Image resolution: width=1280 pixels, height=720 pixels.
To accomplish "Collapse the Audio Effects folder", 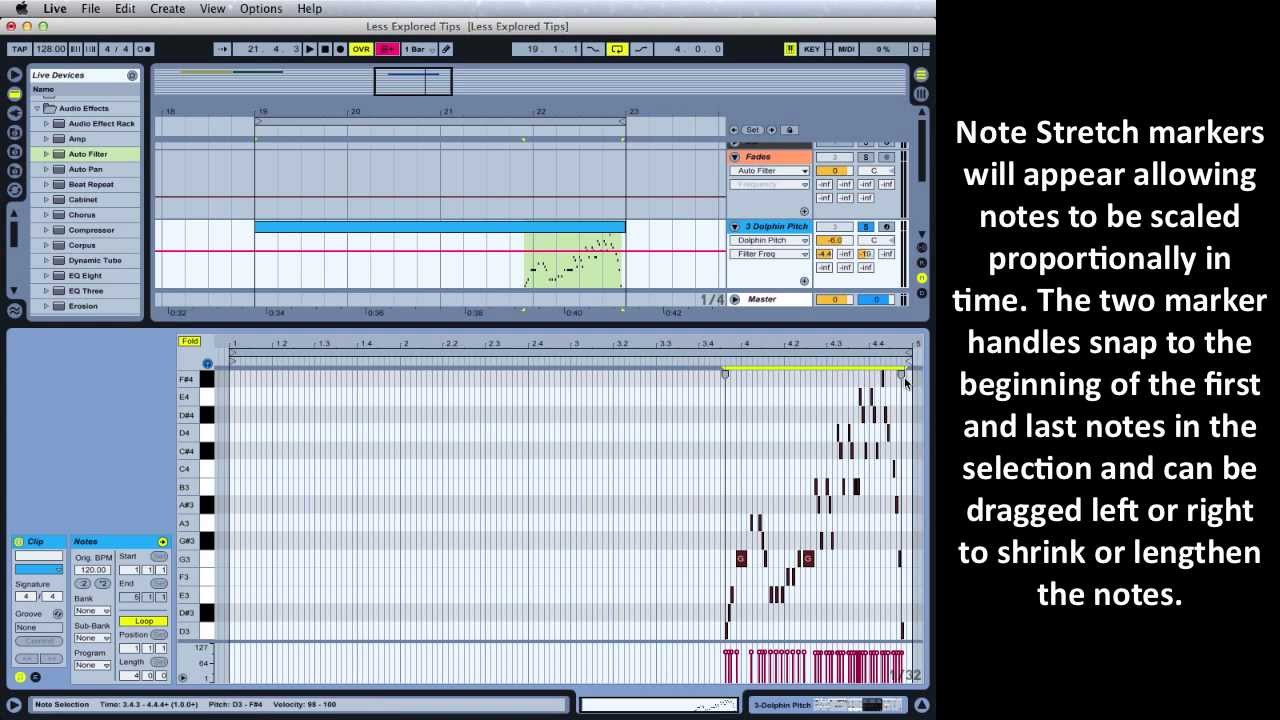I will pyautogui.click(x=37, y=108).
